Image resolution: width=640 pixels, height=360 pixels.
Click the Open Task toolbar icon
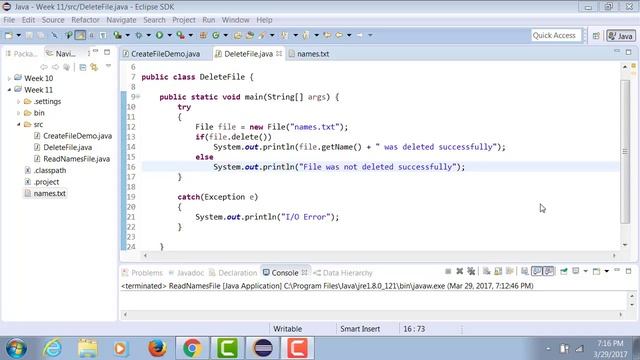(249, 36)
